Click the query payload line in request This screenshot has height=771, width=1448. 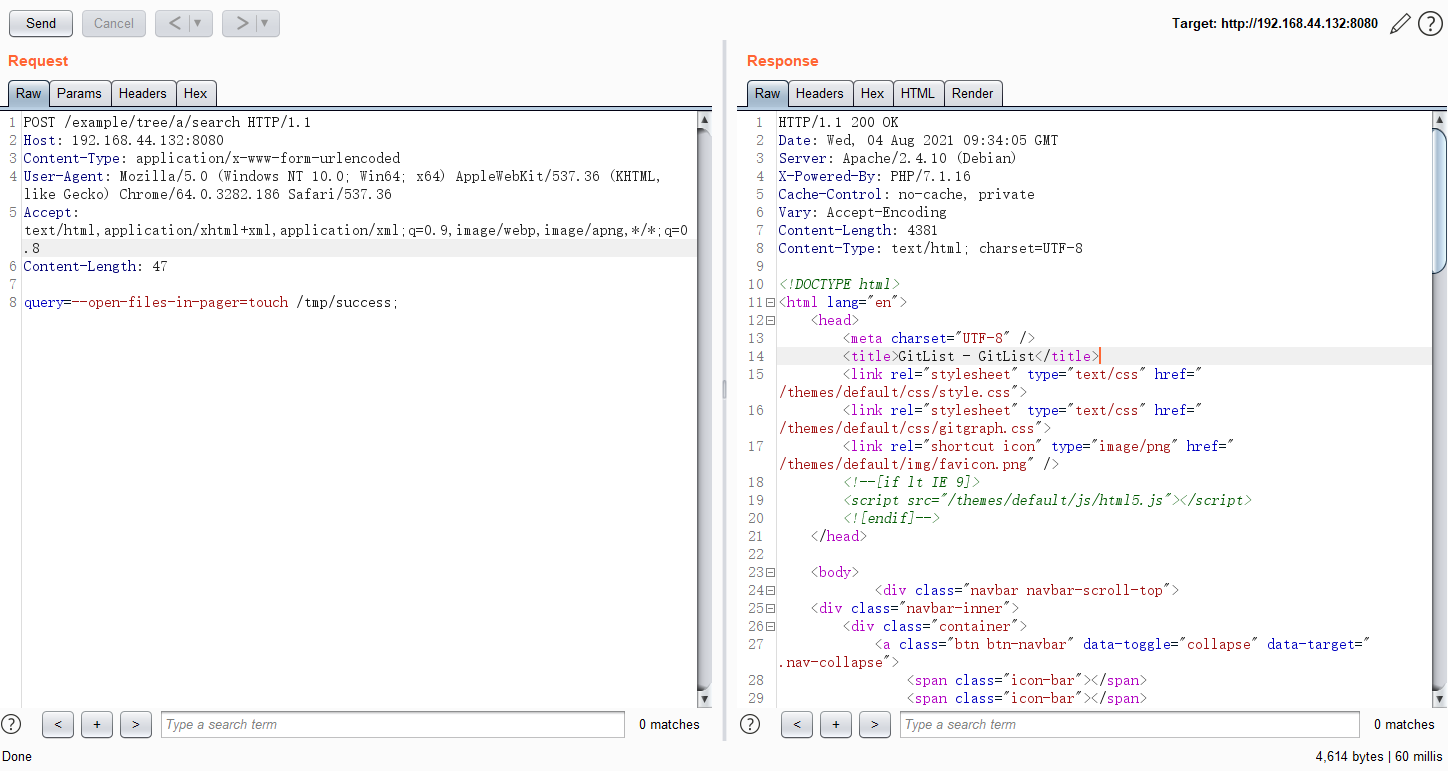210,302
